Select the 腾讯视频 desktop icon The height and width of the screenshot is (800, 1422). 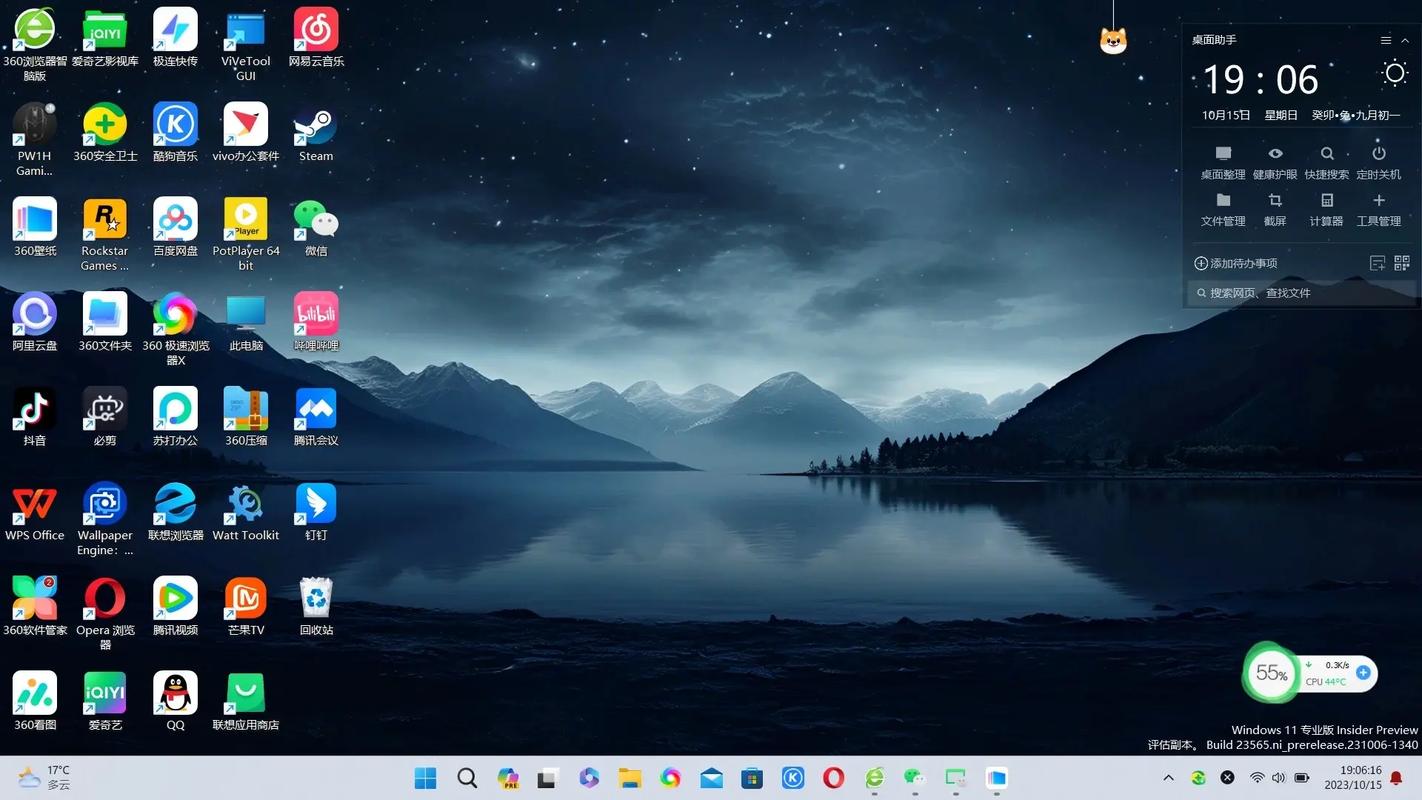pos(175,607)
